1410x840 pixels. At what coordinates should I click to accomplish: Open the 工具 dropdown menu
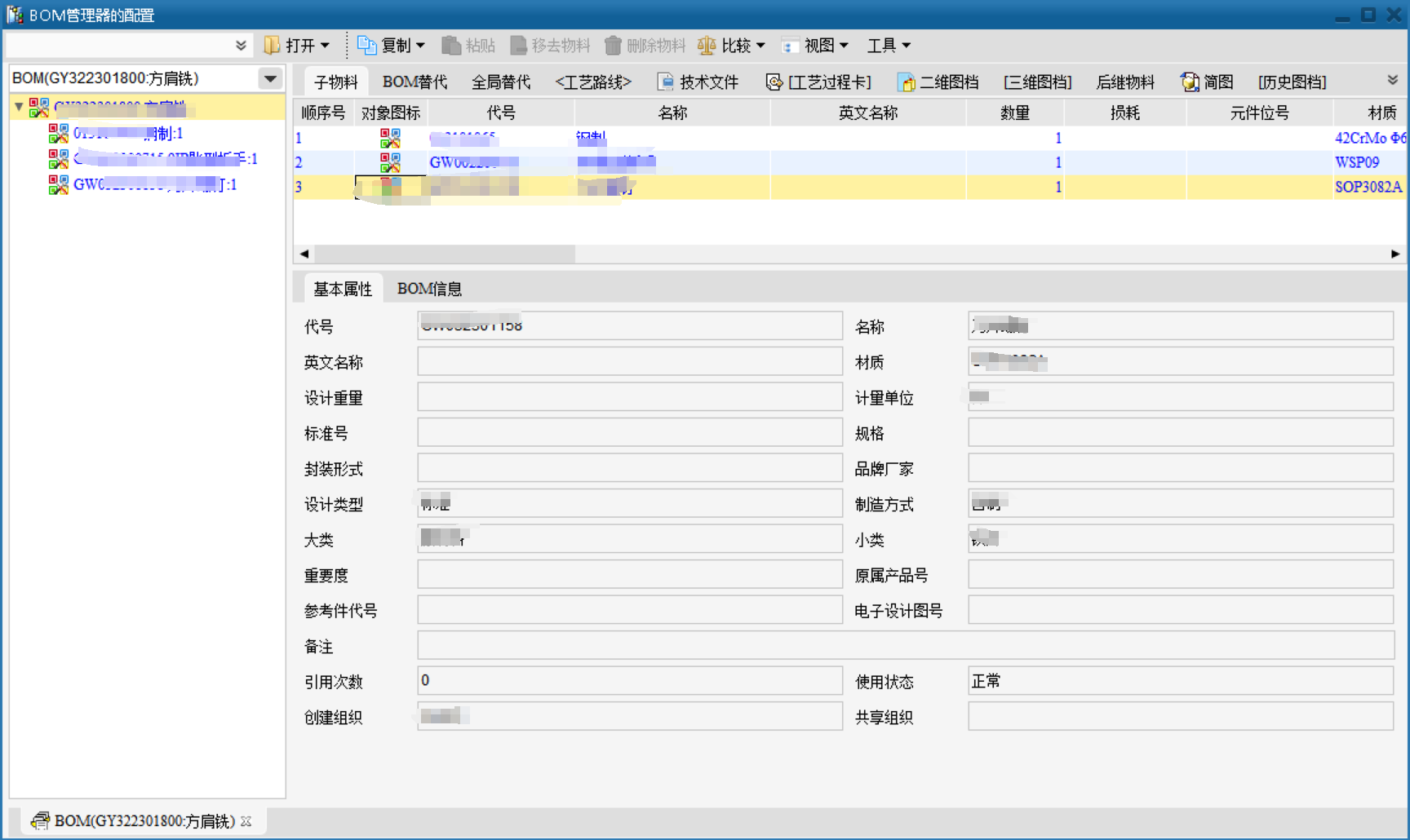[x=888, y=46]
